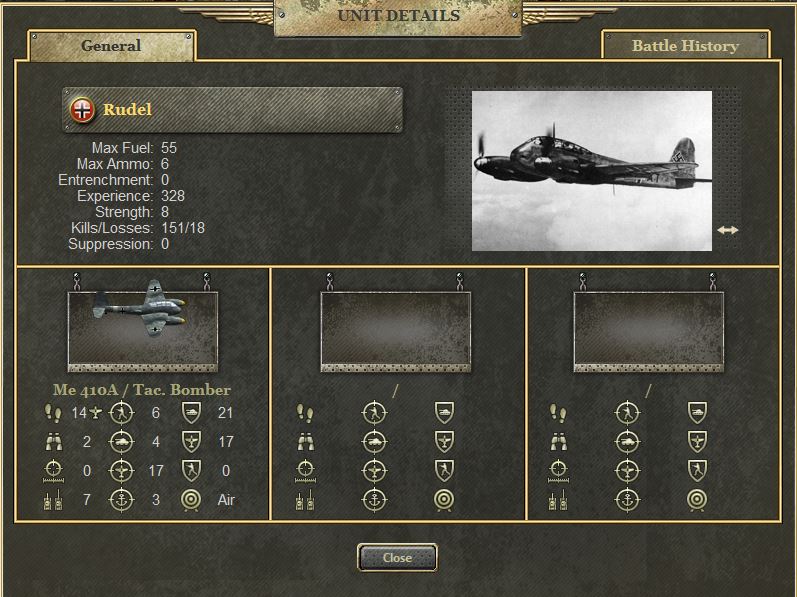Click the radio initiative icon for Me 410A
797x597 pixels.
point(54,500)
